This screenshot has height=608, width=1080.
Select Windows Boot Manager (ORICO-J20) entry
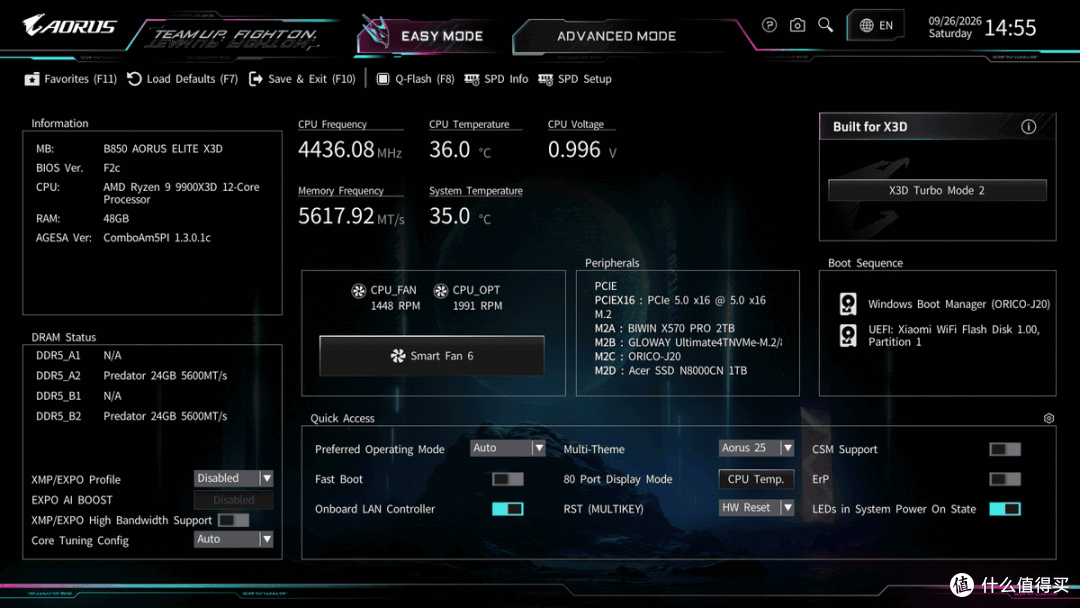[x=959, y=304]
